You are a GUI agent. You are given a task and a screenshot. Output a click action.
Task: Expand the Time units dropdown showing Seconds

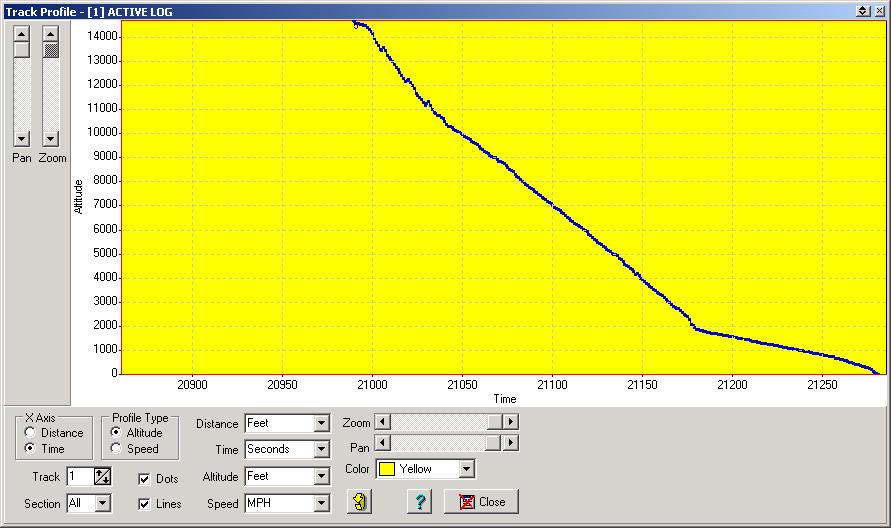click(321, 450)
